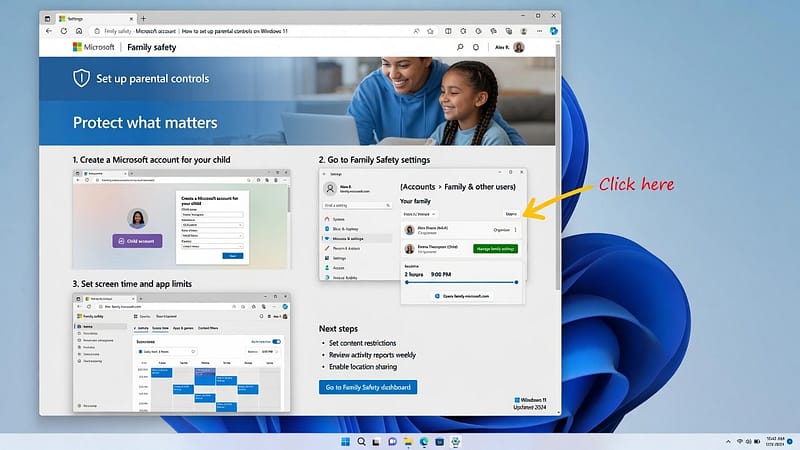Go back to previous page
Image resolution: width=800 pixels, height=450 pixels.
pyautogui.click(x=49, y=31)
